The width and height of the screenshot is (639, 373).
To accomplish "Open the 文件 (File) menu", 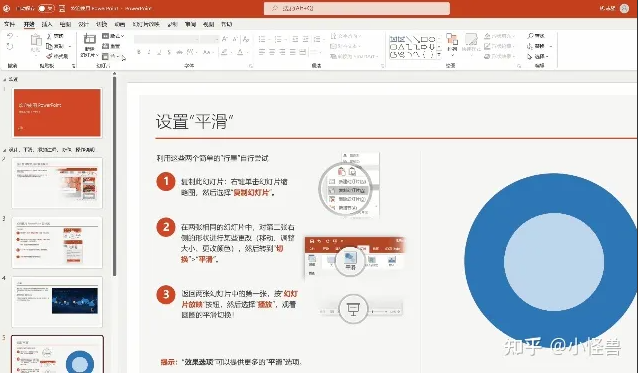I will 9,24.
